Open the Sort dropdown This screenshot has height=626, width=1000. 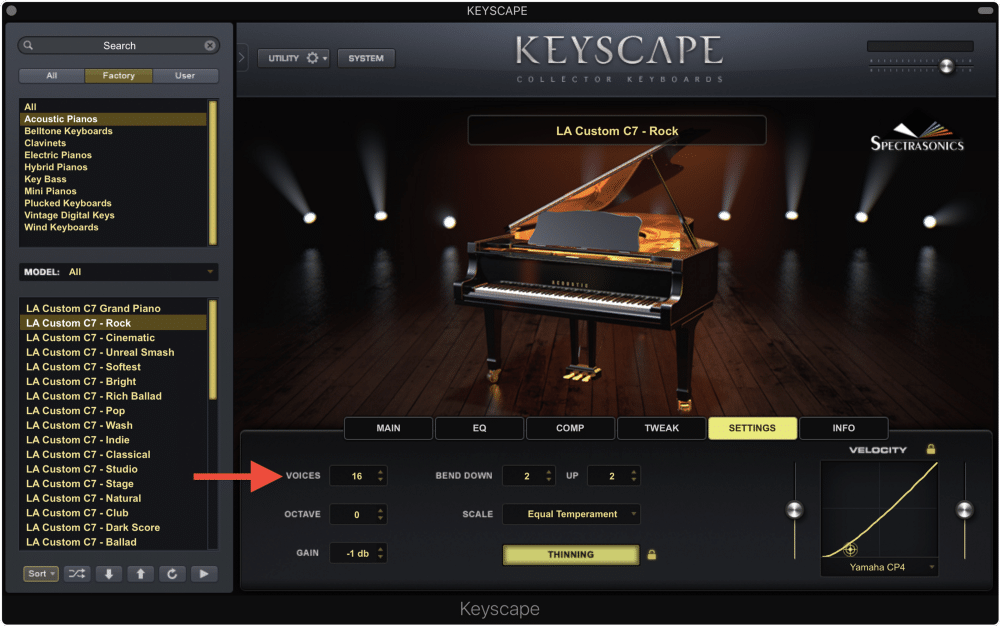click(41, 574)
